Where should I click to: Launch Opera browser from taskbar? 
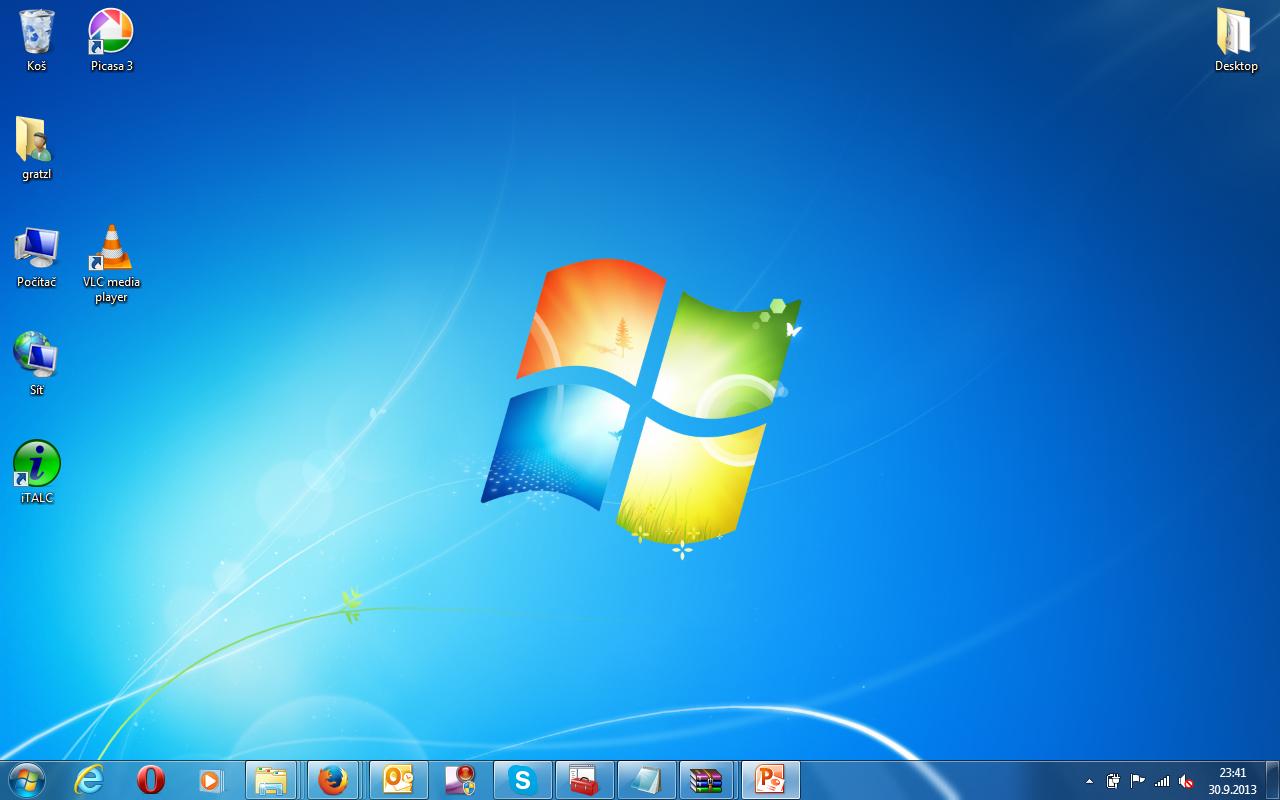pos(151,780)
